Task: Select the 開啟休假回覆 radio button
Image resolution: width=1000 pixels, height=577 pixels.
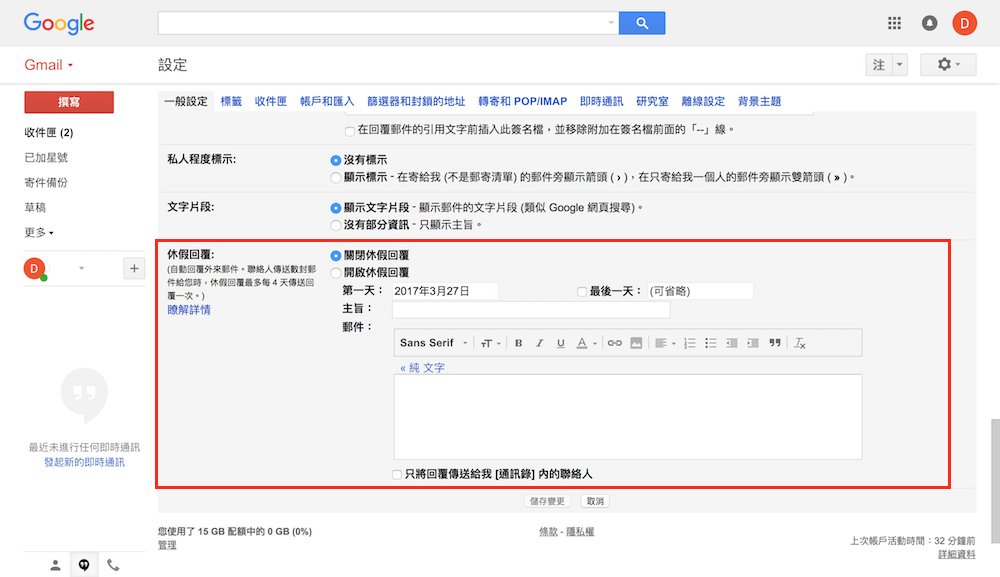Action: click(336, 272)
